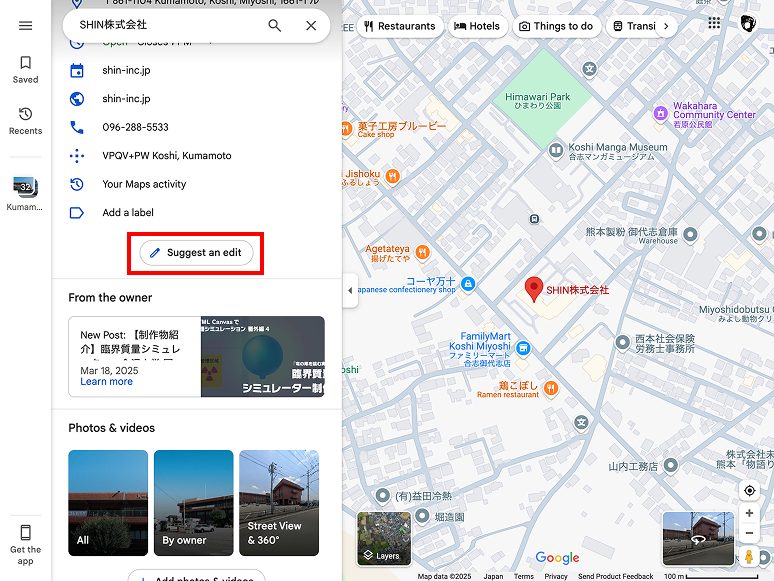Image resolution: width=774 pixels, height=581 pixels.
Task: Click FamilyMart Koshi Miyoshi store marker
Action: pos(523,349)
